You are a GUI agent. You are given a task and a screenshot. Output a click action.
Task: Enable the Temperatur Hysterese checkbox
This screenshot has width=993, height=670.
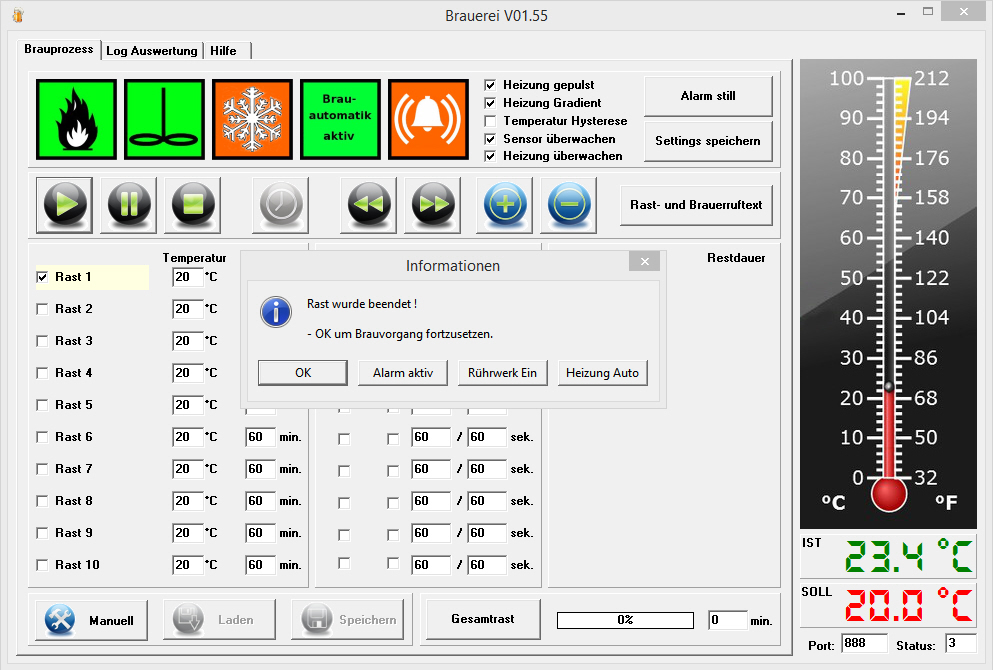(x=490, y=121)
